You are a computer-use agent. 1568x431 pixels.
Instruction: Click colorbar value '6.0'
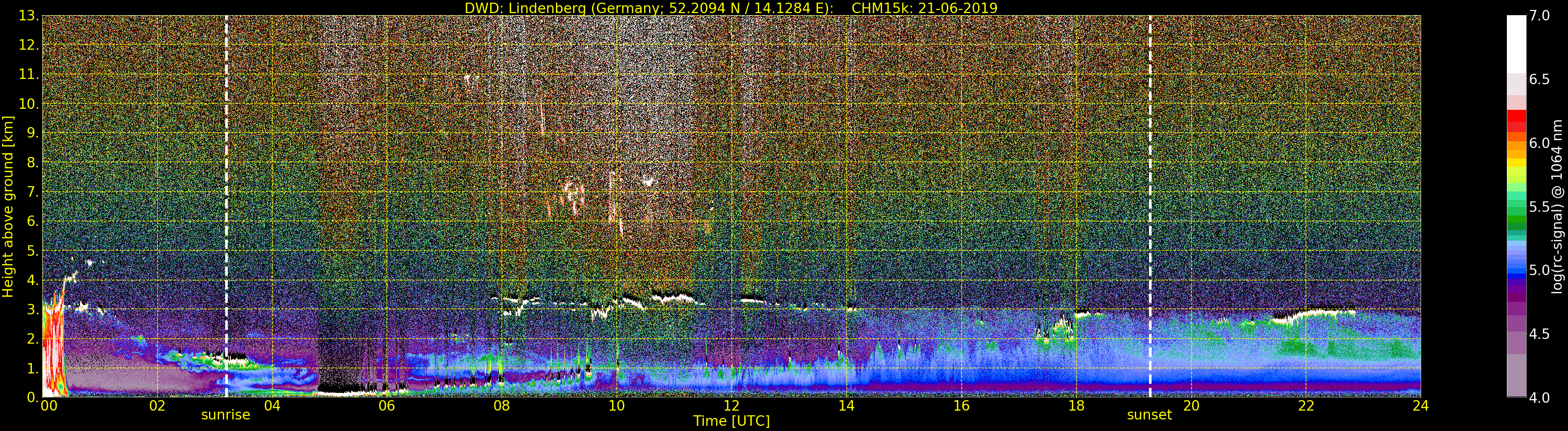coord(1539,143)
